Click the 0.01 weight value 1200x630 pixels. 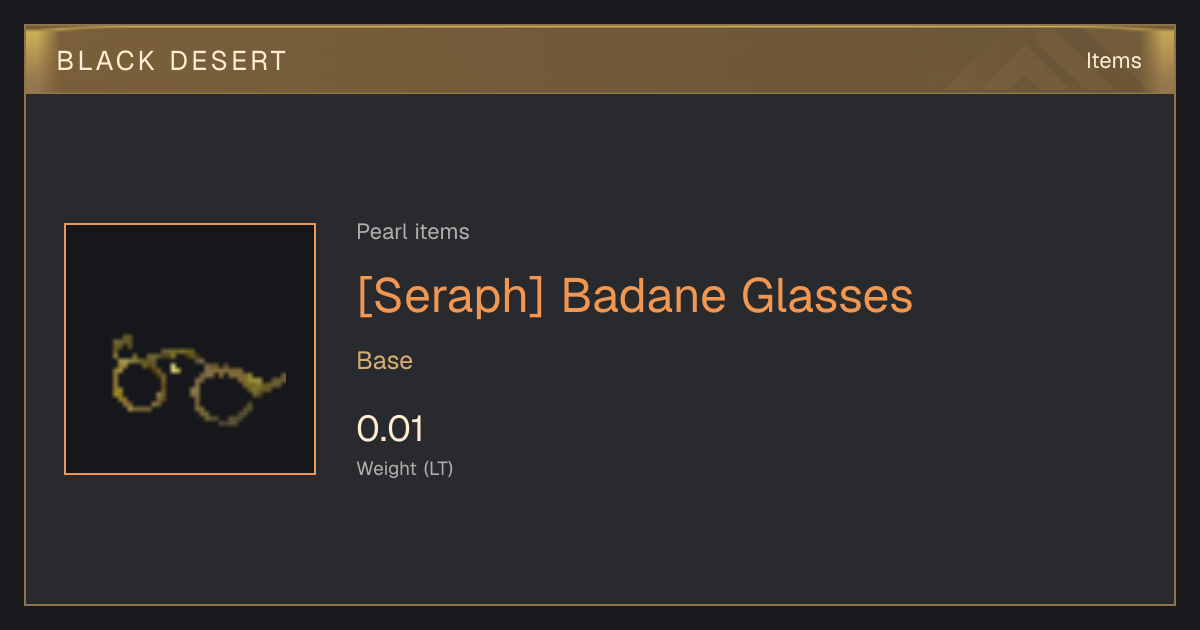point(390,430)
